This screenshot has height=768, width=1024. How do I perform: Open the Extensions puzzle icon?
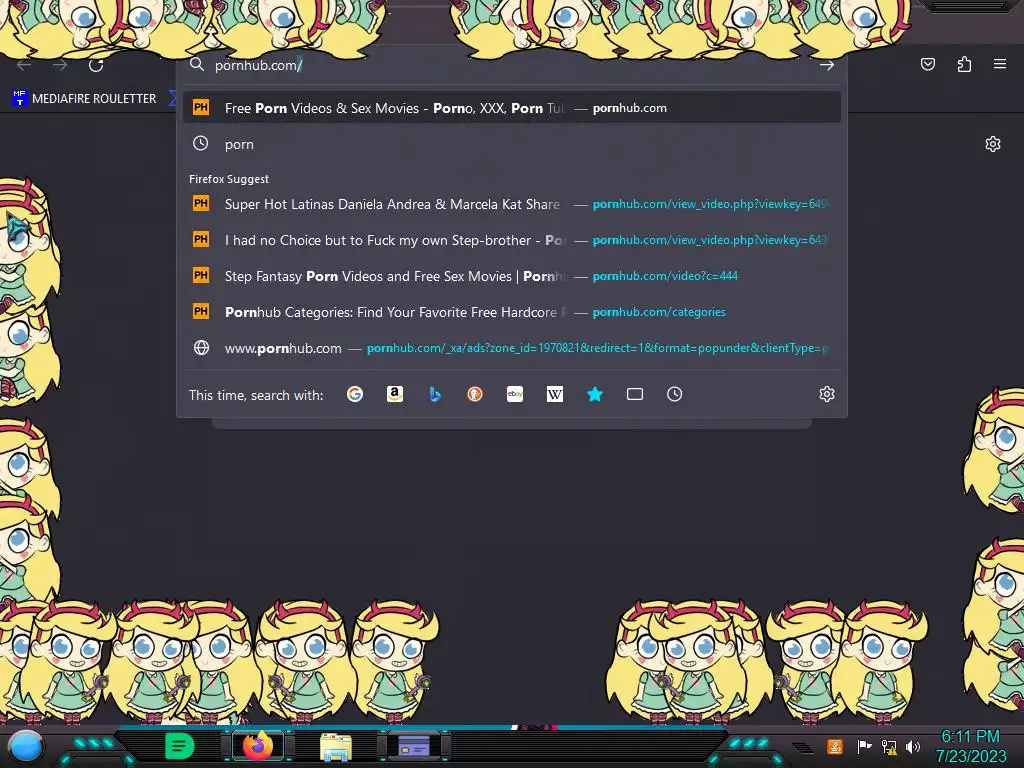(964, 64)
